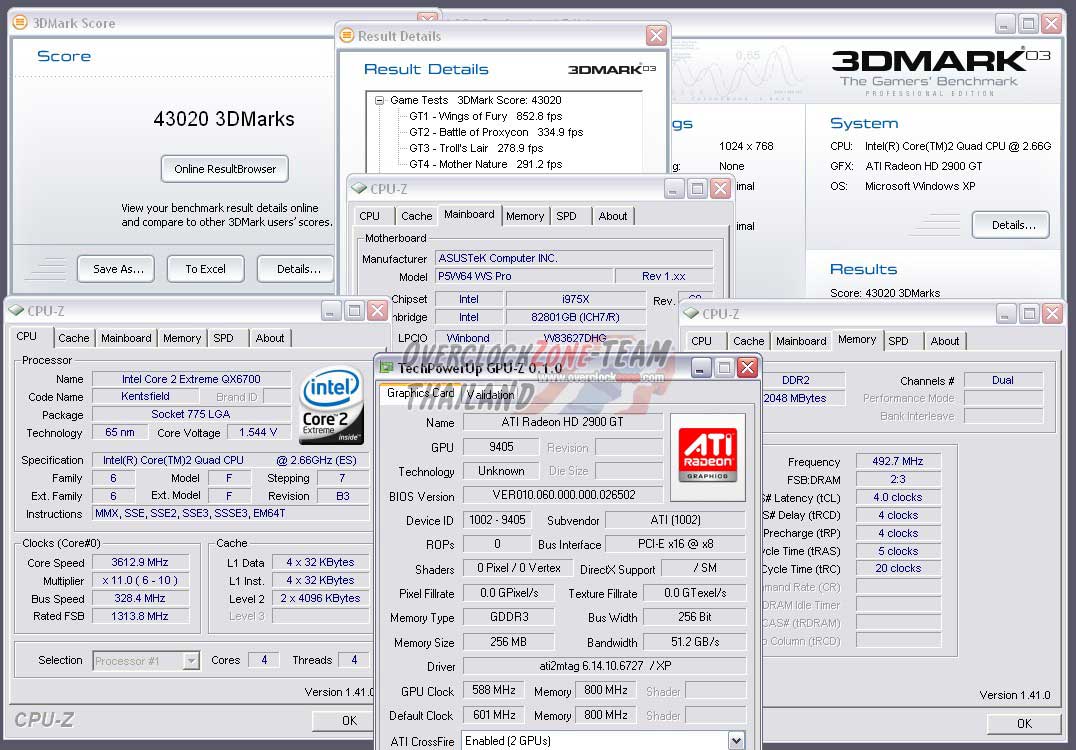Click the GPU Clock 588 MHz field
The width and height of the screenshot is (1076, 750).
tap(493, 690)
